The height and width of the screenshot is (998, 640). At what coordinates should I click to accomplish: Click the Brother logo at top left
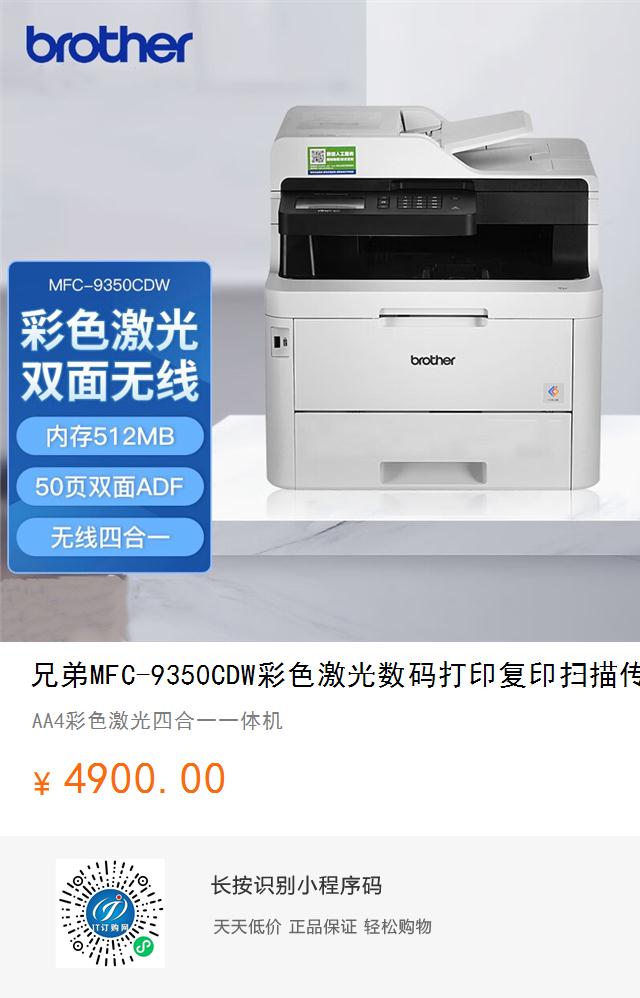[109, 45]
